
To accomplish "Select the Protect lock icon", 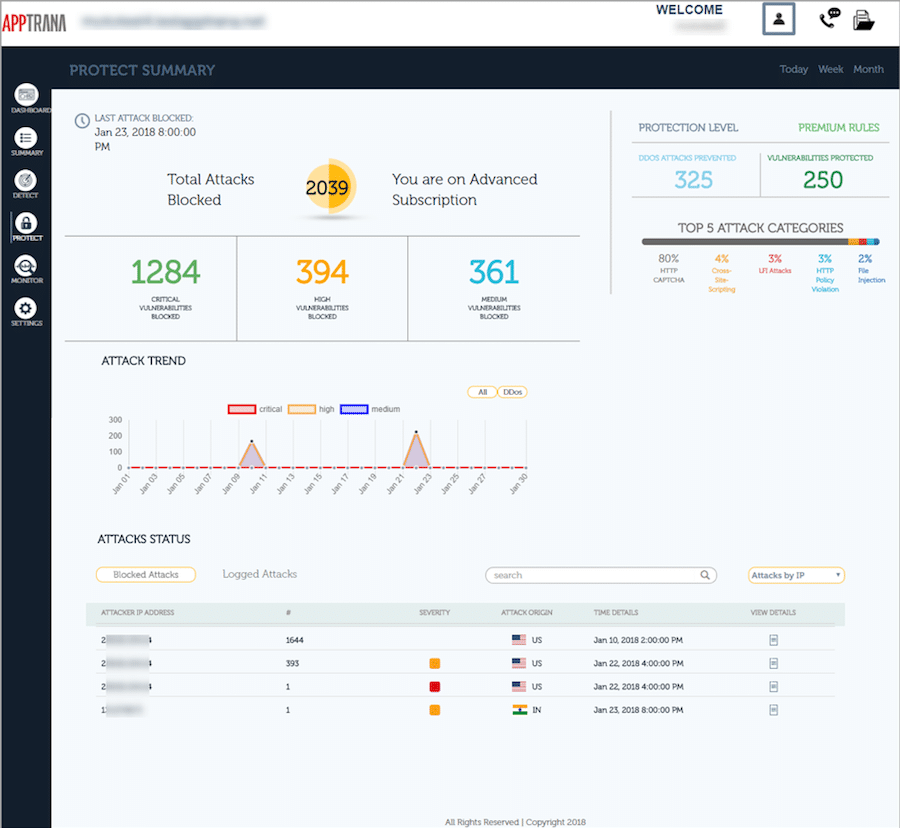I will (x=27, y=223).
